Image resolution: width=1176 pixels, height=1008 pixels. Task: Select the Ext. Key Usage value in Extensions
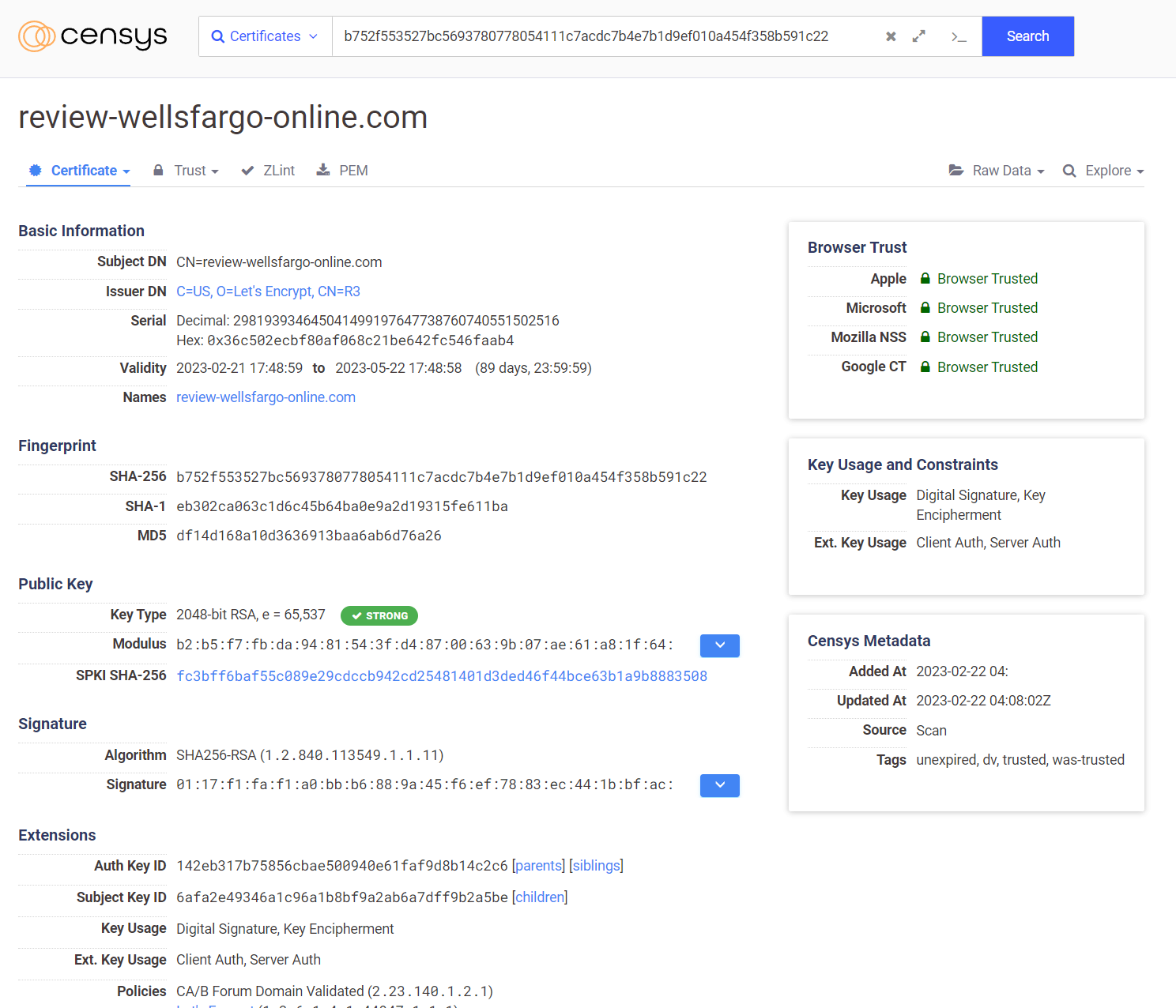248,960
